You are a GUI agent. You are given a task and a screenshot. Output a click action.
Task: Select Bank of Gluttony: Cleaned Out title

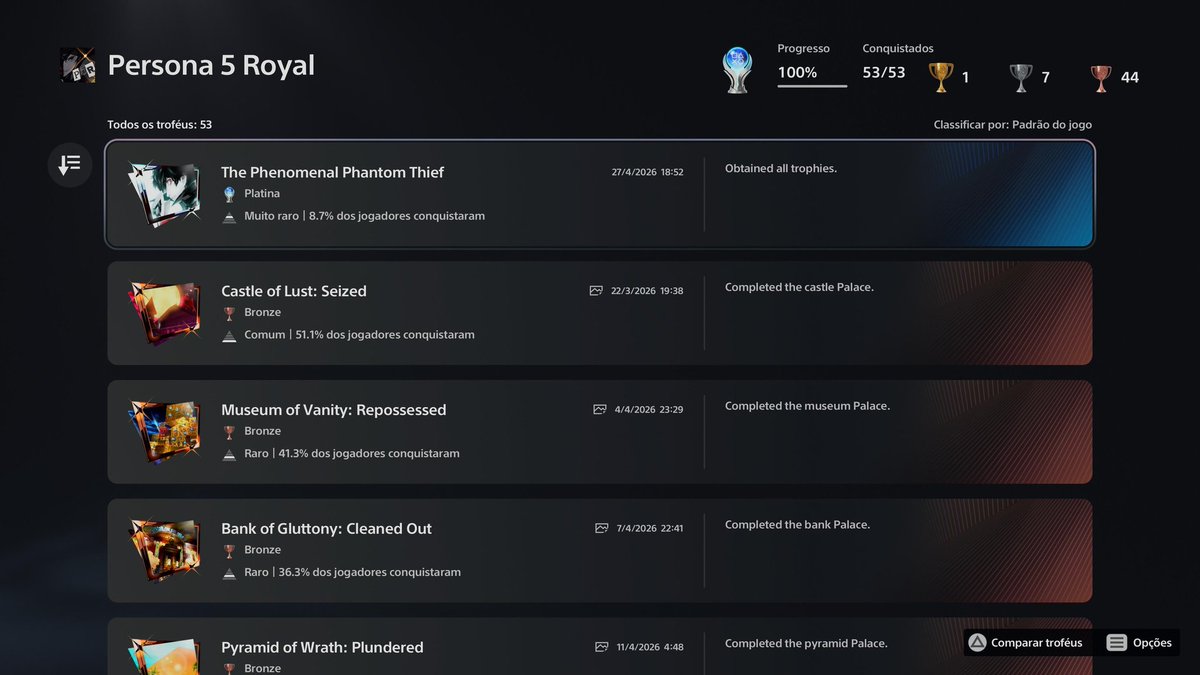click(327, 529)
